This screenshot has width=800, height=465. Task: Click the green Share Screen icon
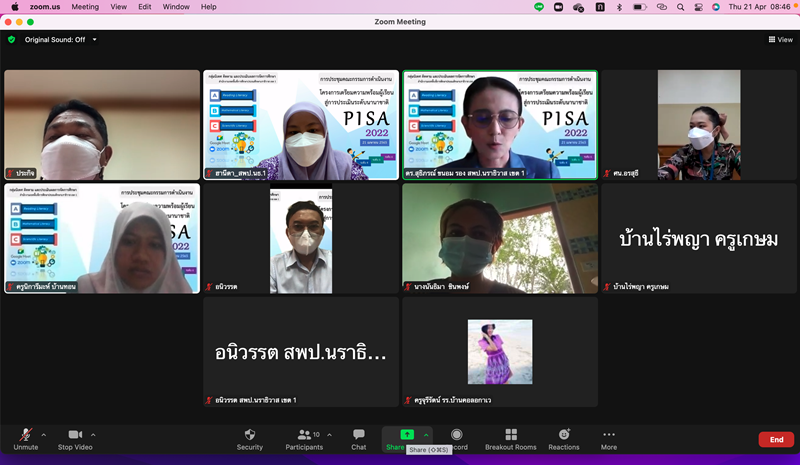click(x=407, y=434)
